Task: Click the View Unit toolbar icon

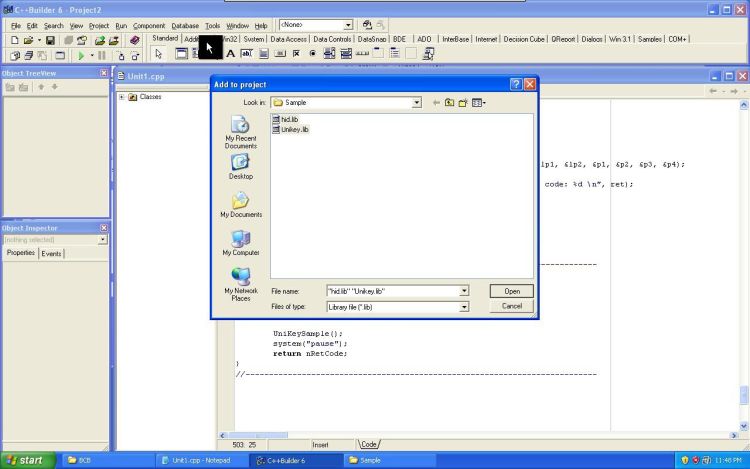Action: click(x=14, y=56)
